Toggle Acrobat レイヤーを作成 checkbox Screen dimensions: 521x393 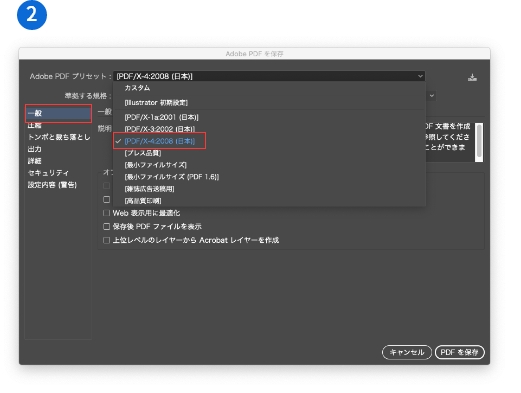[x=106, y=240]
